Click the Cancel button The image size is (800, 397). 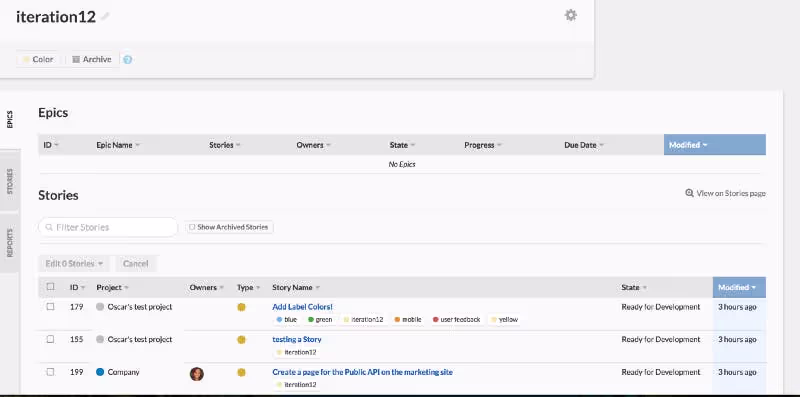pos(136,264)
